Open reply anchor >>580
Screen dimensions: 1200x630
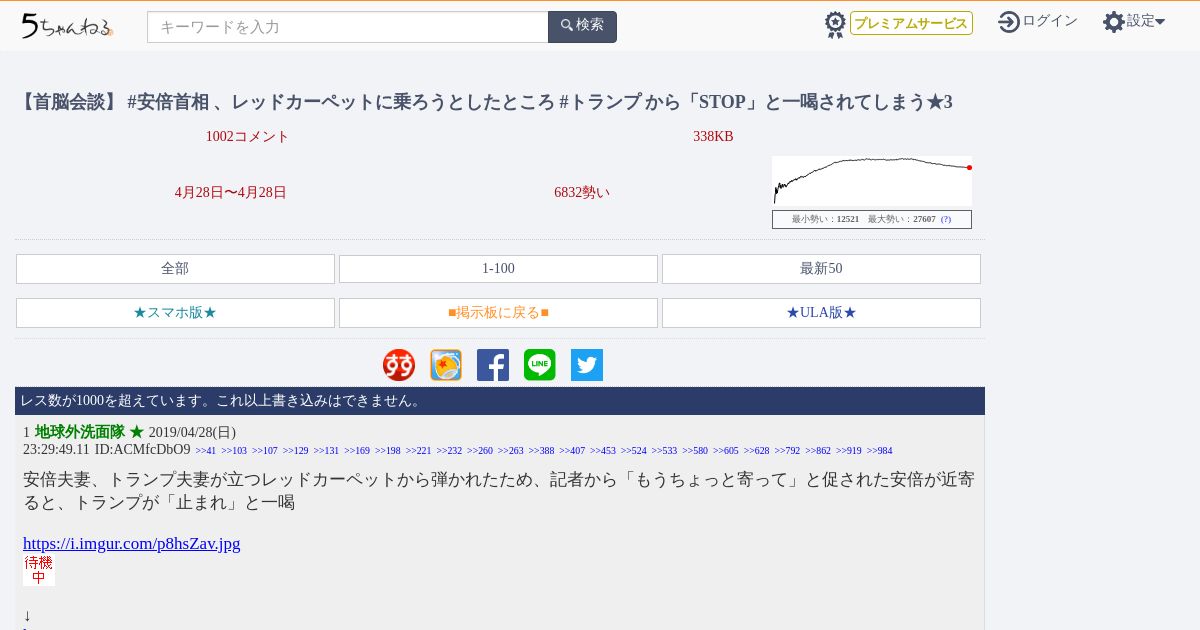pos(695,451)
